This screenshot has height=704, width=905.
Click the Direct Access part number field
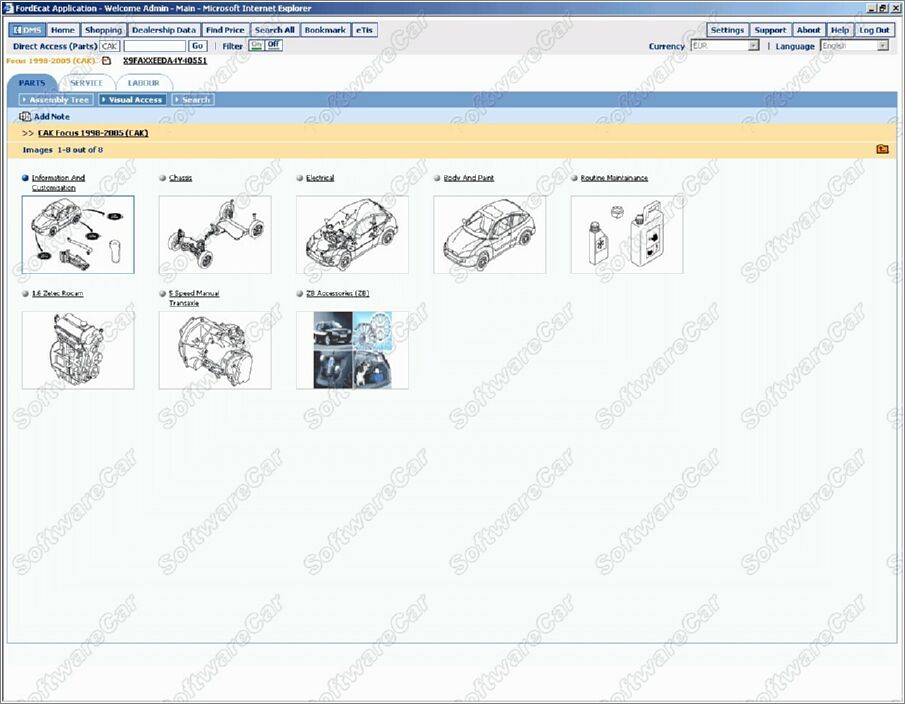[154, 46]
